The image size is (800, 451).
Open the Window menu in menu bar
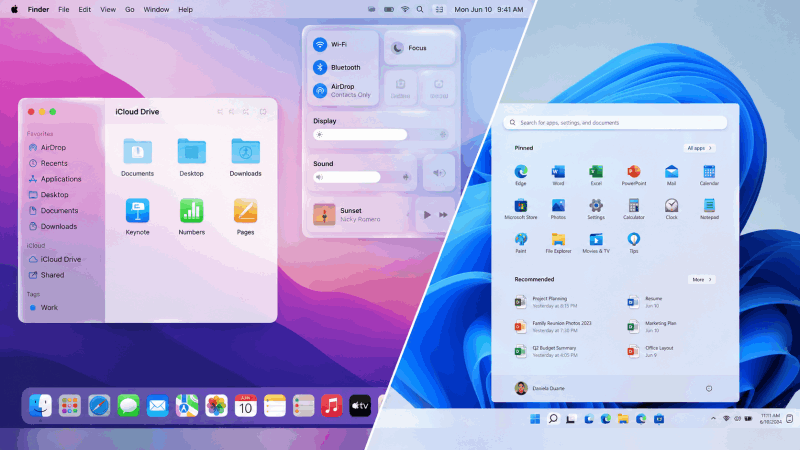(156, 9)
